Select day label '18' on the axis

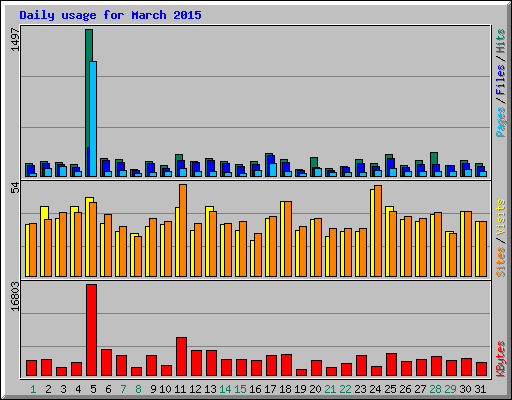coord(285,389)
